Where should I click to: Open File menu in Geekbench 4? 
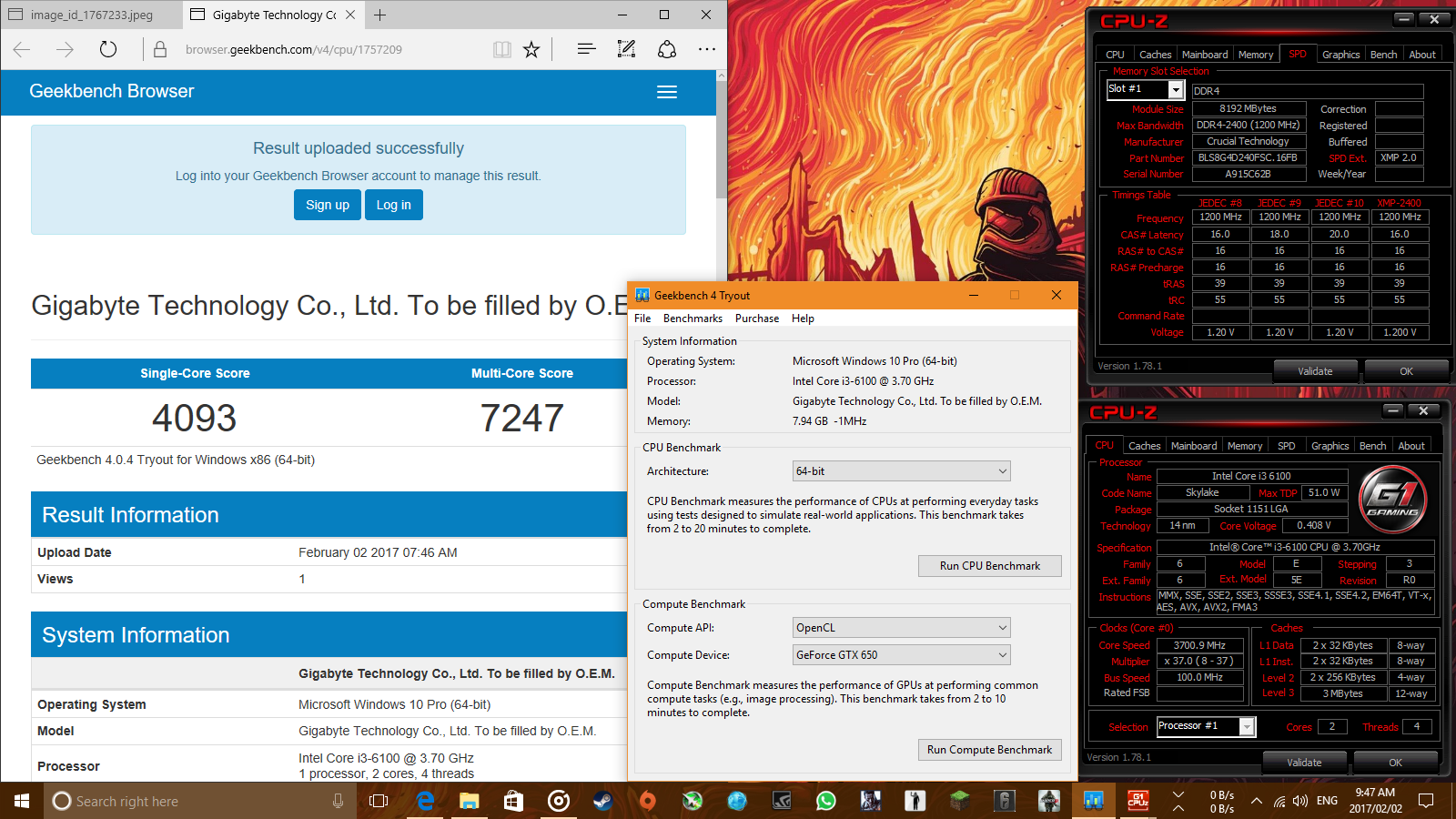pos(642,318)
